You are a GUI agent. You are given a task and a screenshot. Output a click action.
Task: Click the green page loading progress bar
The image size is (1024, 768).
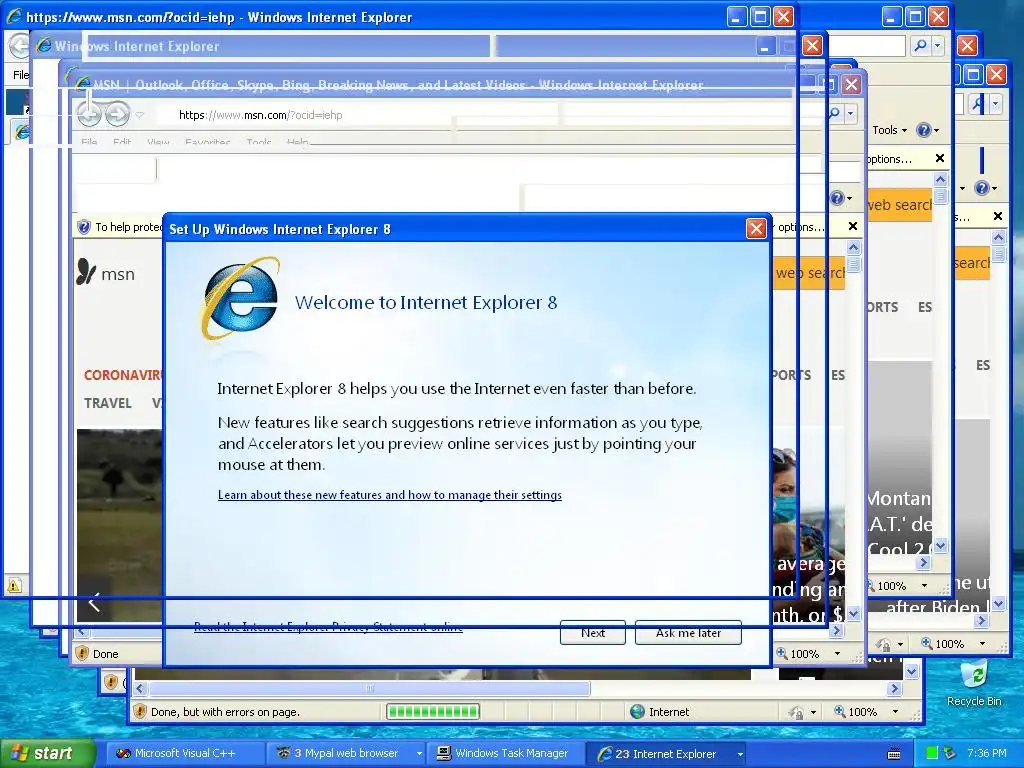[433, 711]
